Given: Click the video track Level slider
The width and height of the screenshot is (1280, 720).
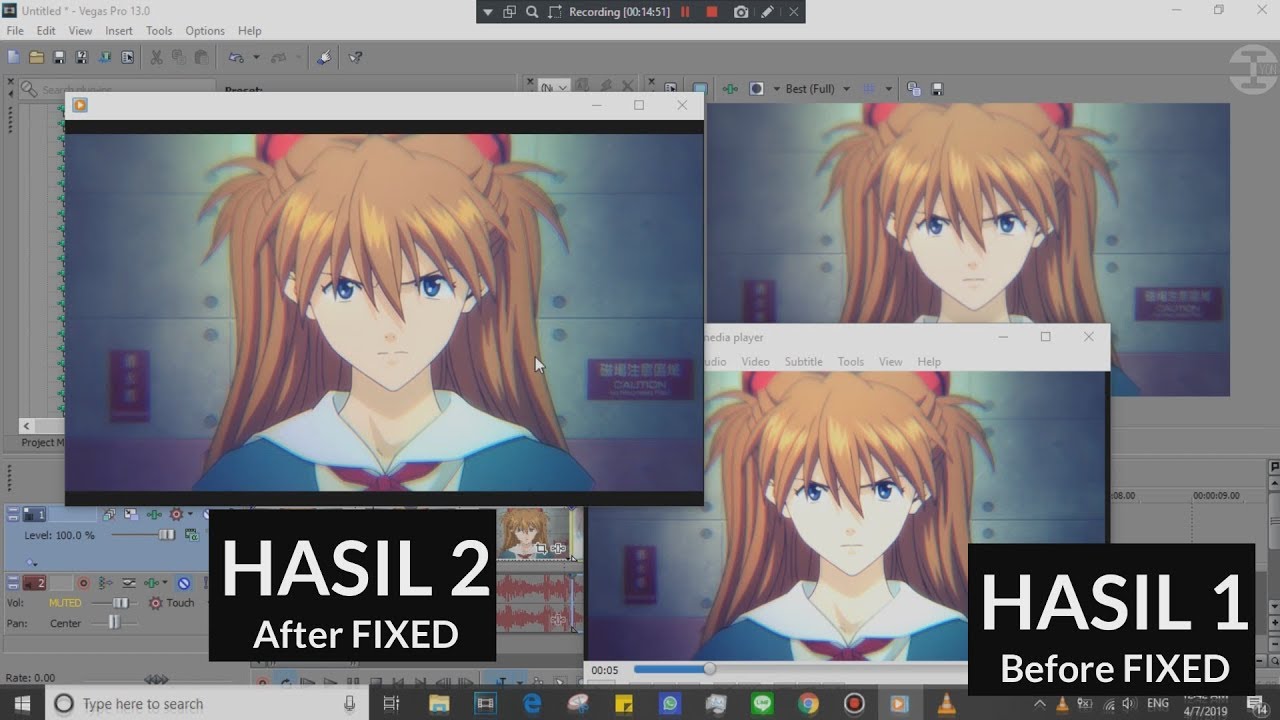Looking at the screenshot, I should (x=166, y=535).
